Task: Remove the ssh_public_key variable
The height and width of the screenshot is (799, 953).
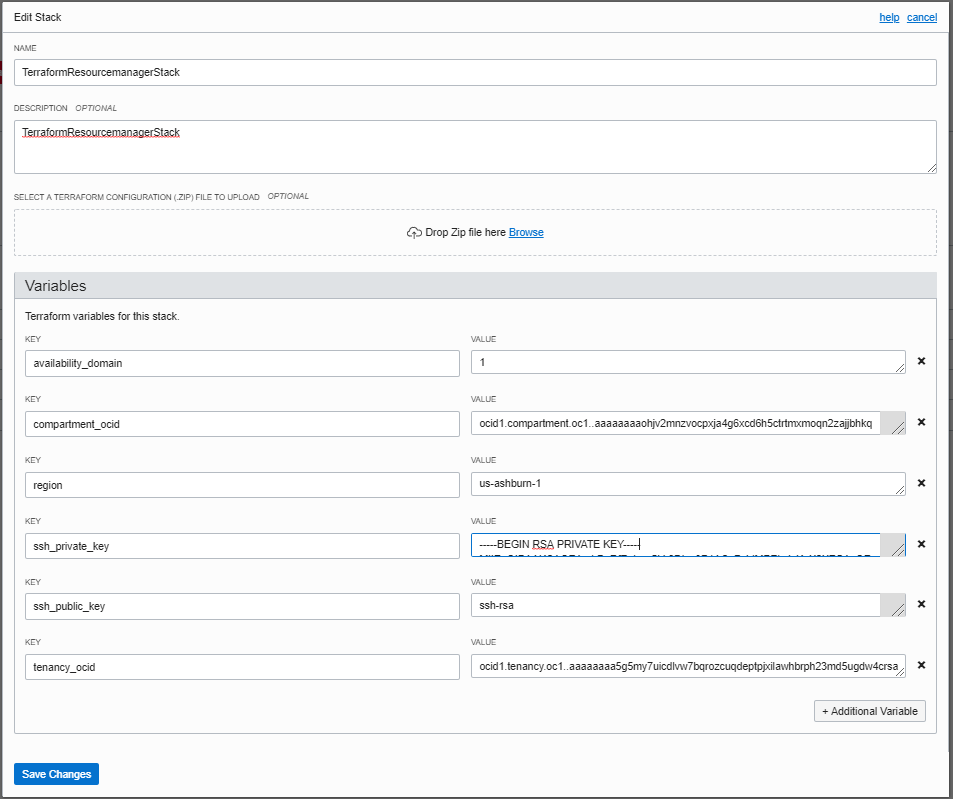Action: point(921,605)
